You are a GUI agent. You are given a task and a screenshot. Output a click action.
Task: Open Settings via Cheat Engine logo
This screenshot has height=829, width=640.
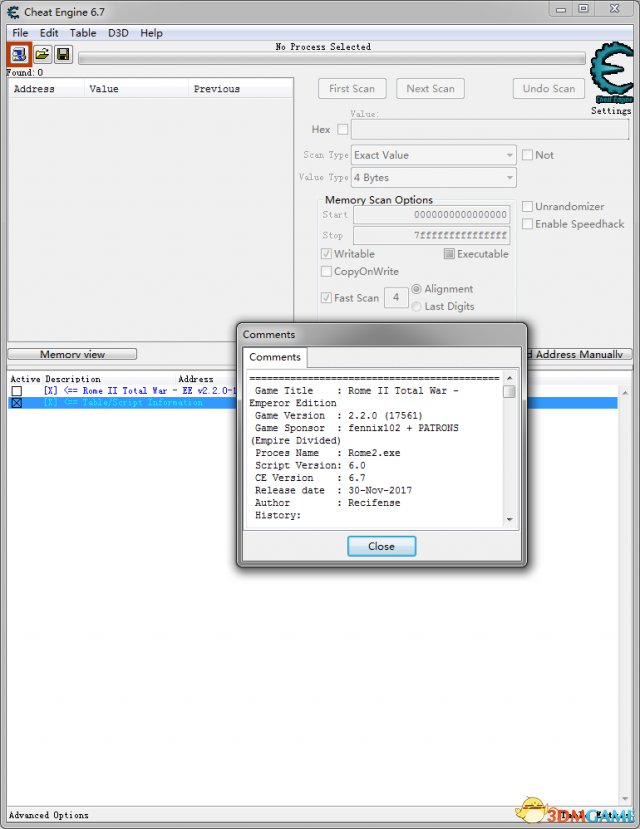pos(611,72)
